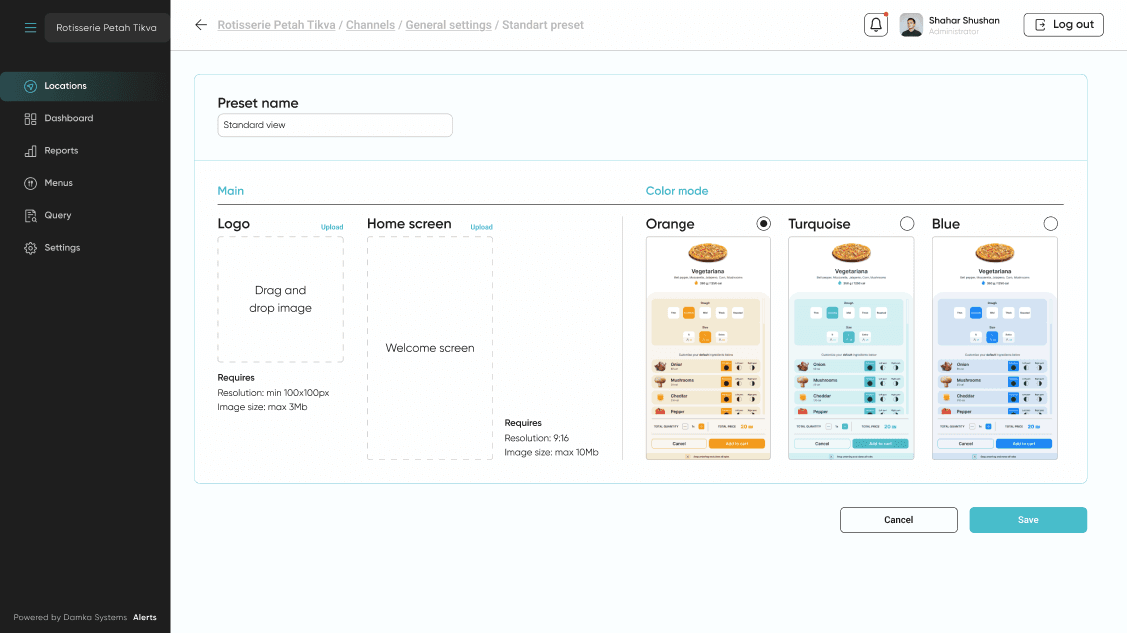Open the notifications bell icon
Image resolution: width=1127 pixels, height=633 pixels.
point(875,24)
